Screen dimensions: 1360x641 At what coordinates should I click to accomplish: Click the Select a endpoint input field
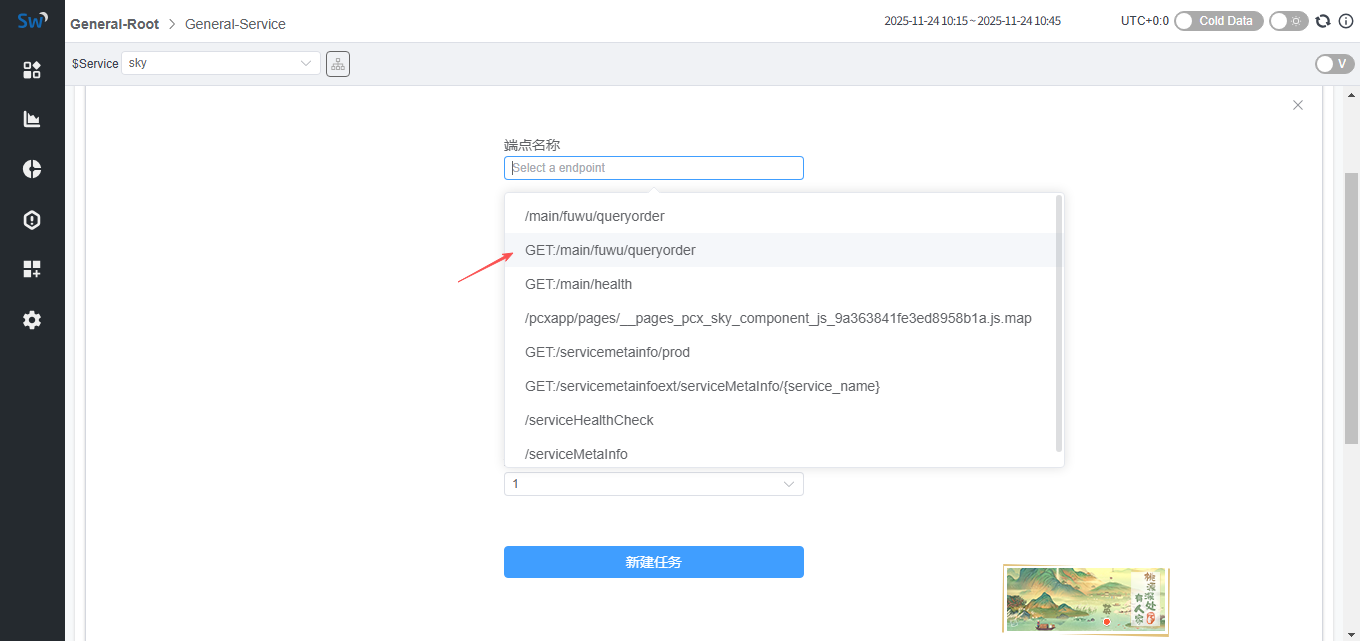point(653,168)
